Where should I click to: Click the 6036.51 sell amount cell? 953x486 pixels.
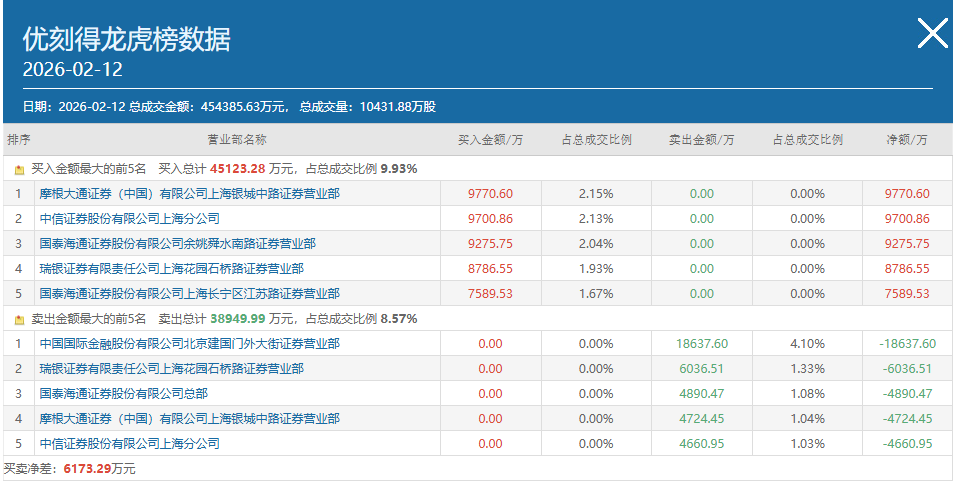[x=701, y=369]
